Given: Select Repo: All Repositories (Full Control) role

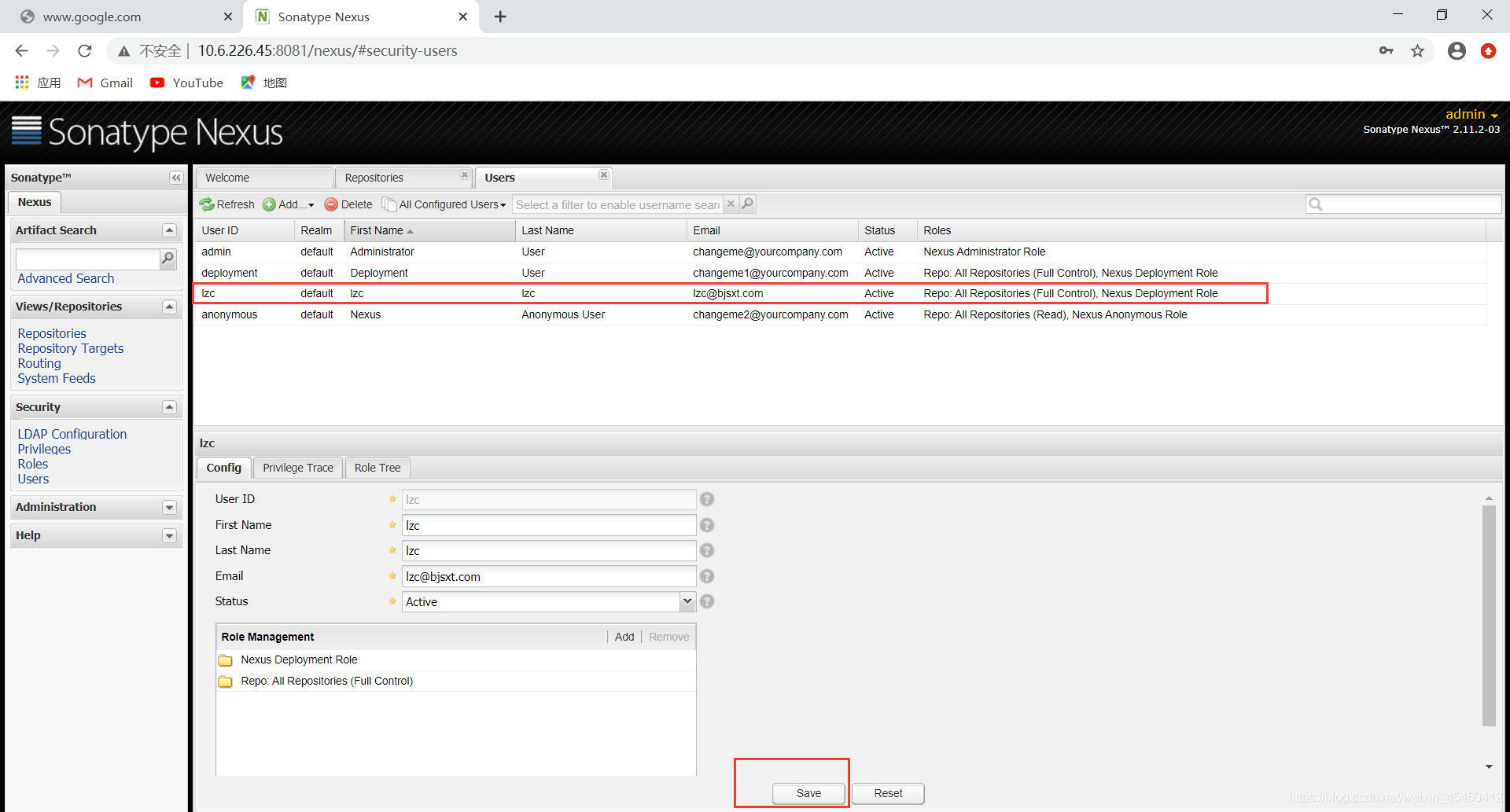Looking at the screenshot, I should click(455, 681).
